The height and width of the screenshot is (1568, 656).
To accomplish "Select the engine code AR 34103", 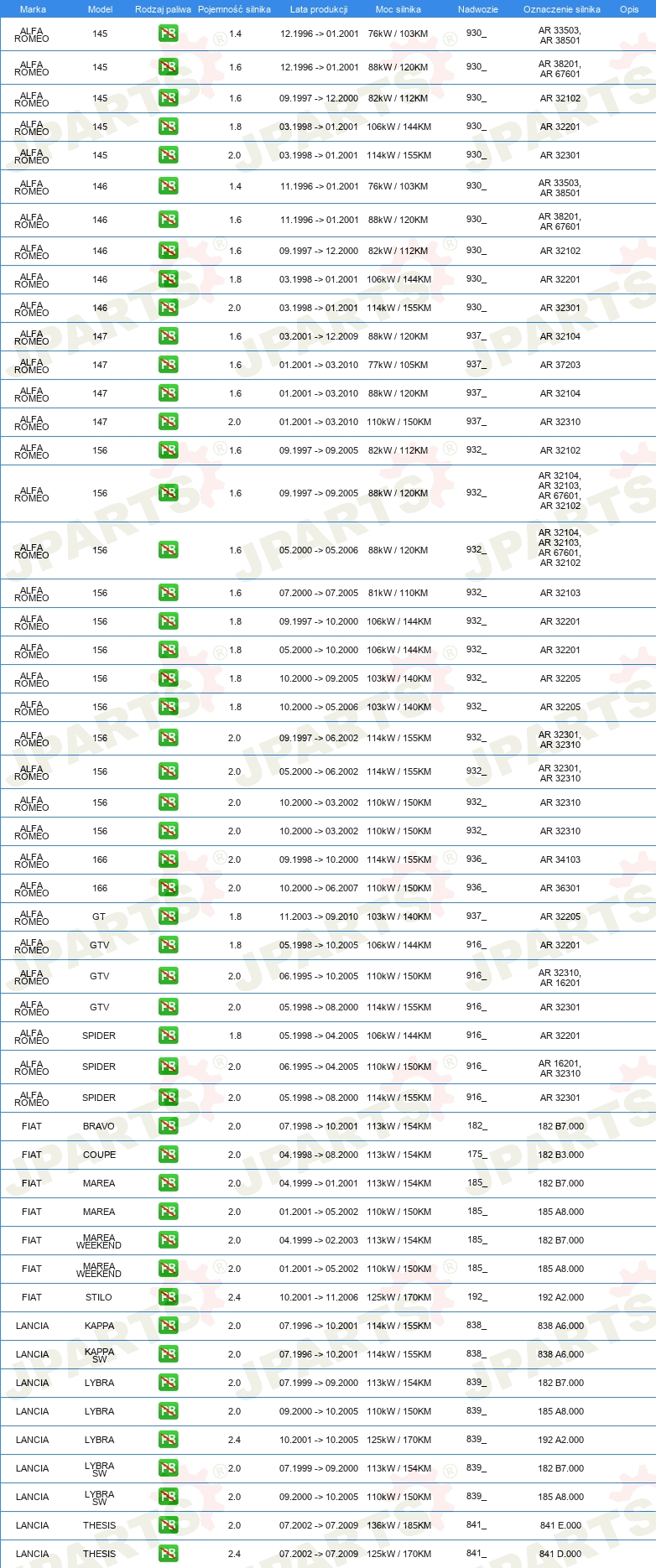I will (560, 859).
